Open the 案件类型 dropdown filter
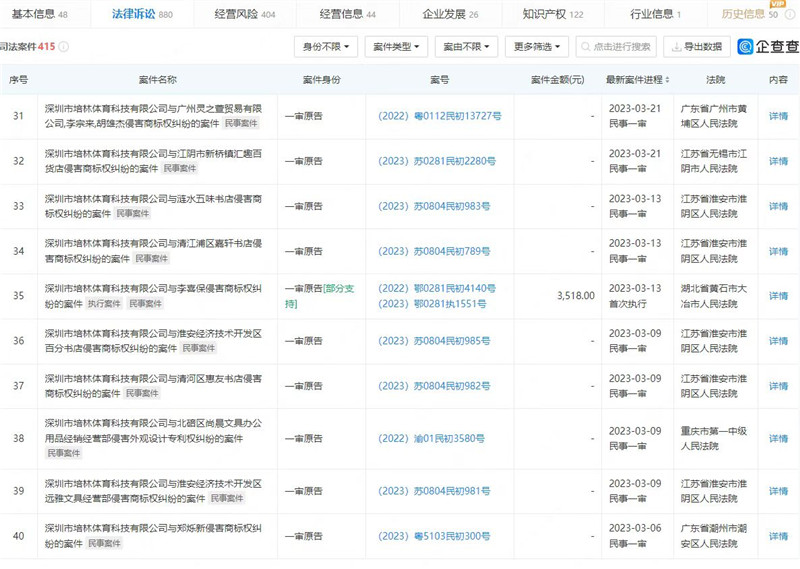 [x=396, y=47]
